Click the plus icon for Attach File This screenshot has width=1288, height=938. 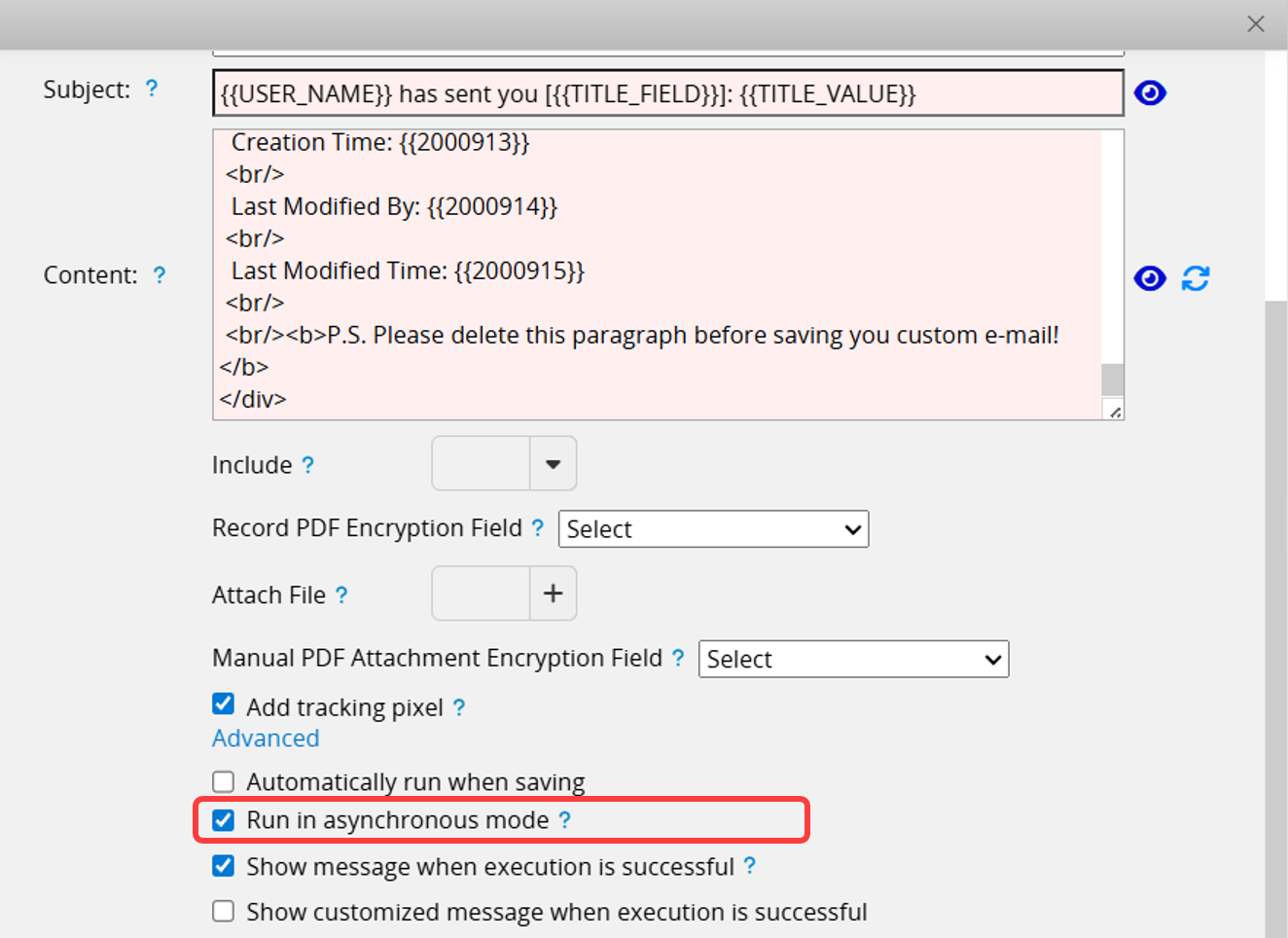(553, 594)
